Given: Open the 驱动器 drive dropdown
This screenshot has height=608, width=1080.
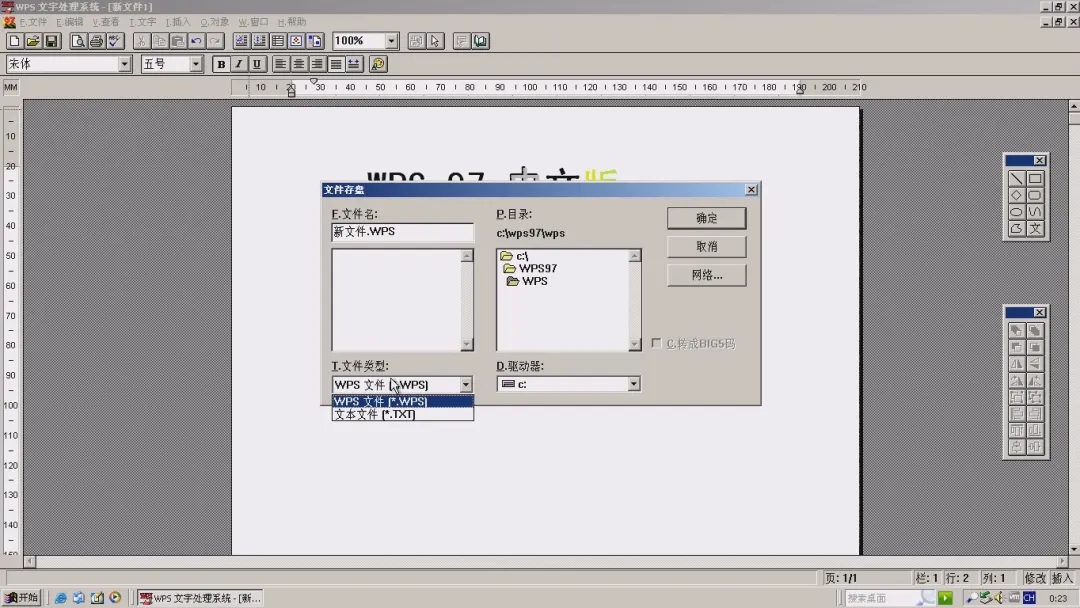Looking at the screenshot, I should tap(633, 384).
